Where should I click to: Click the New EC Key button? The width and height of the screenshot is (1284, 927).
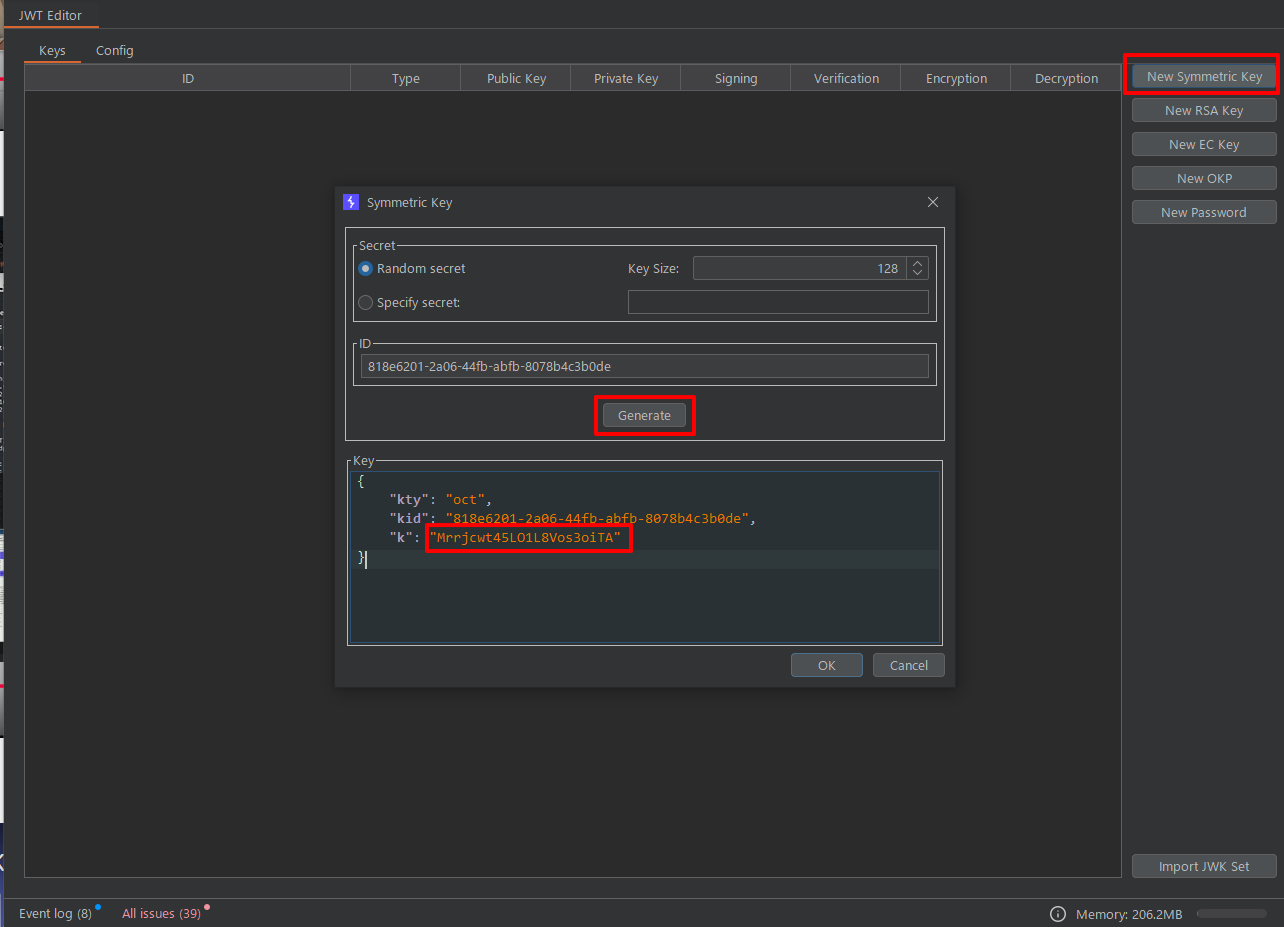[1204, 145]
